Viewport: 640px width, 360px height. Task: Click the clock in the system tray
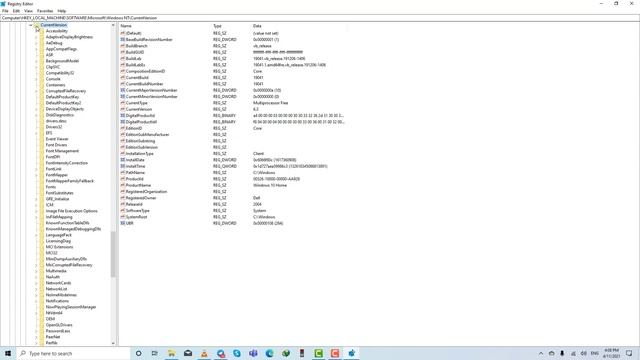(x=611, y=353)
